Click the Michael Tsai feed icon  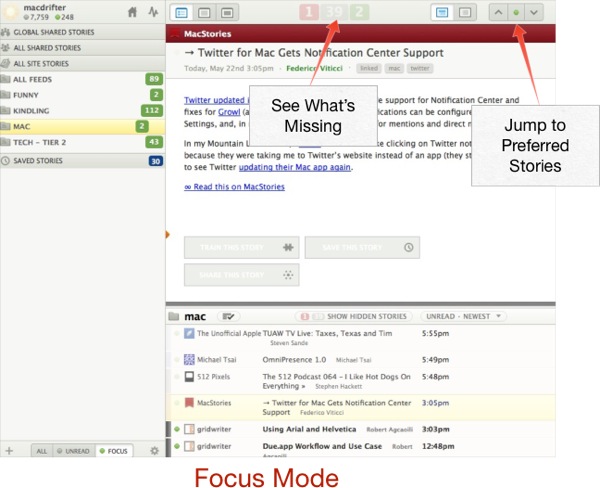tap(189, 359)
